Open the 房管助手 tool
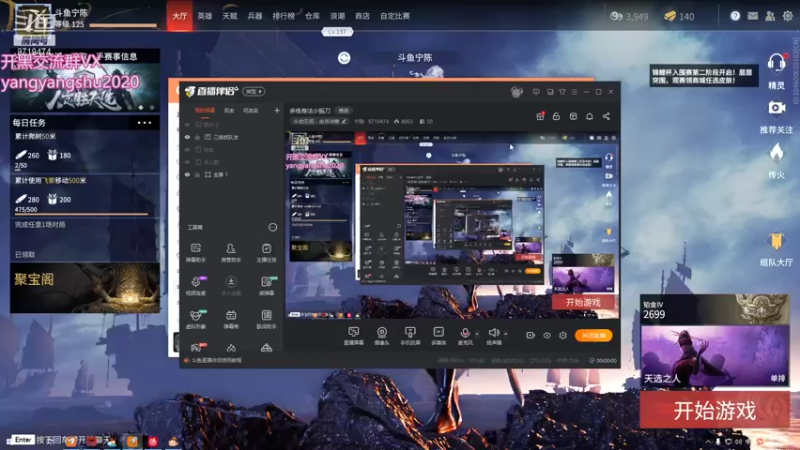 (x=231, y=253)
